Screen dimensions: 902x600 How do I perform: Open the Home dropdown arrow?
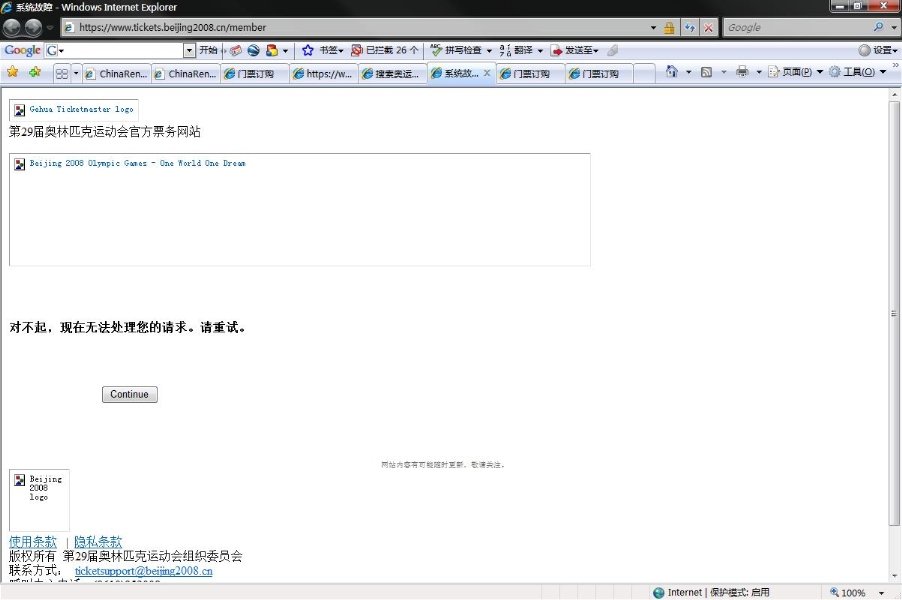(689, 72)
